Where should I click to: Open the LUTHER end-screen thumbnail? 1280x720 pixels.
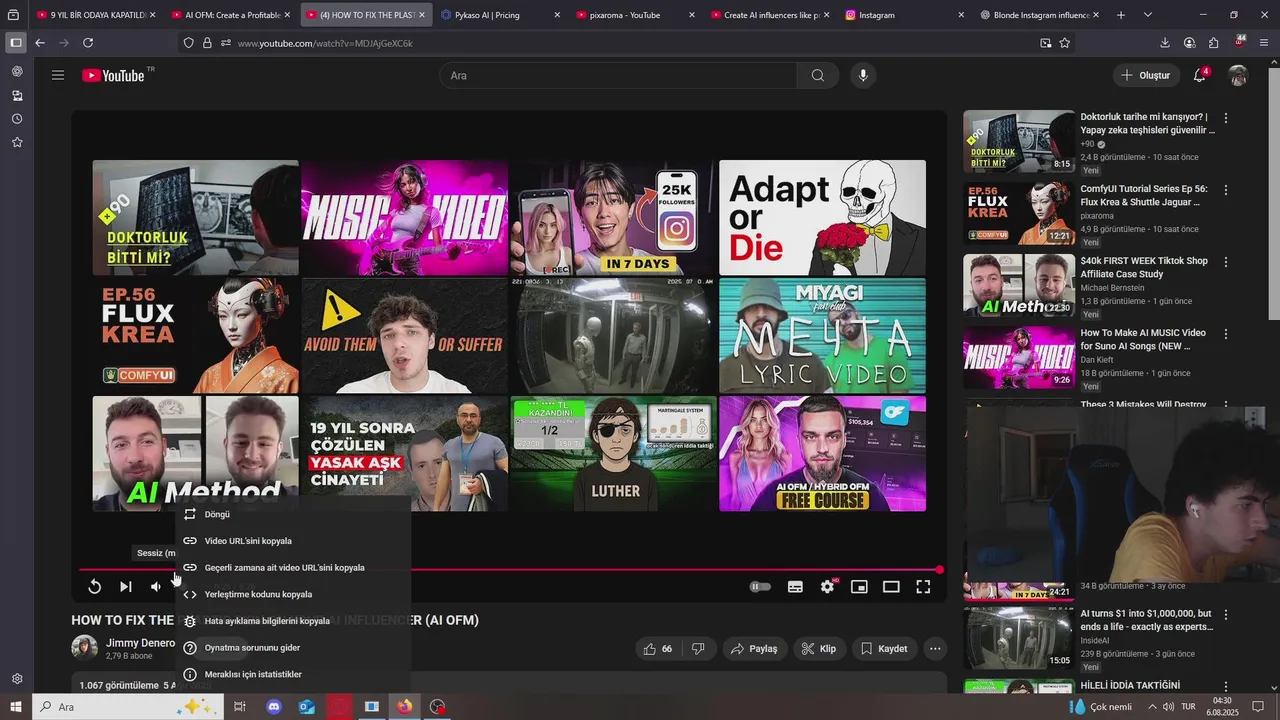coord(614,453)
